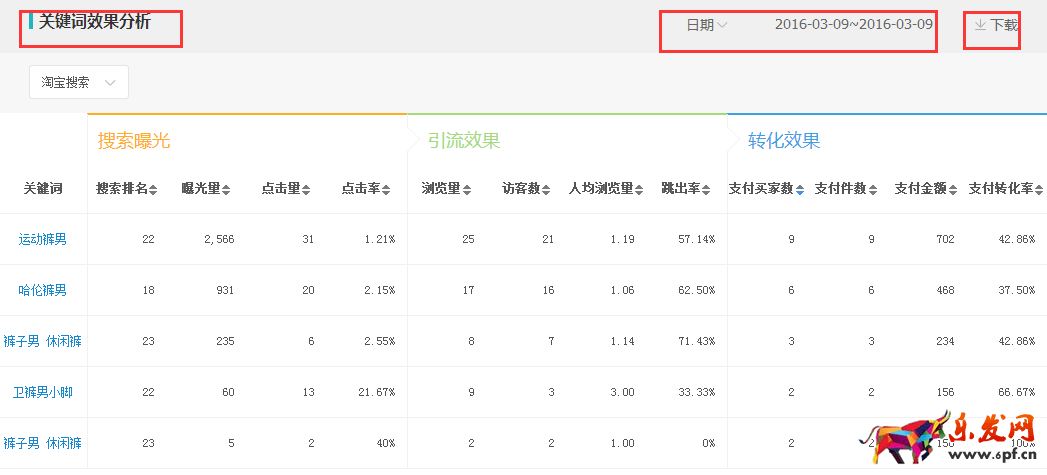Screen dimensions: 1047x475
Task: Select the 搜索曝光 section tab
Action: (x=134, y=141)
